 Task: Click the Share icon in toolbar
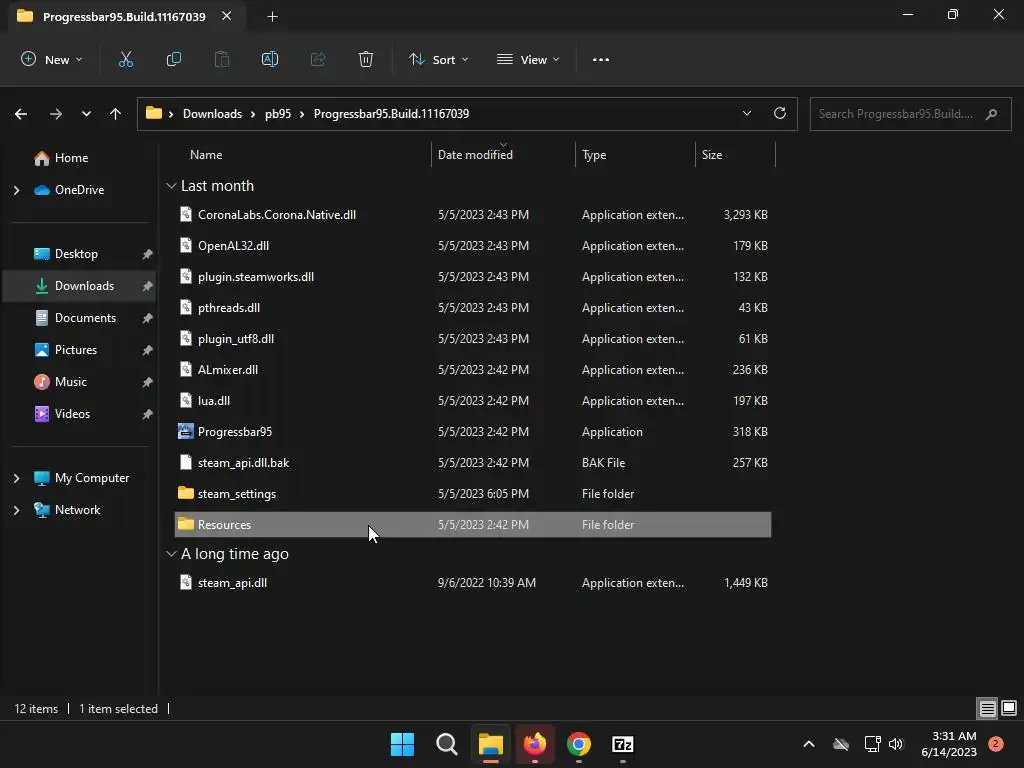pyautogui.click(x=318, y=59)
